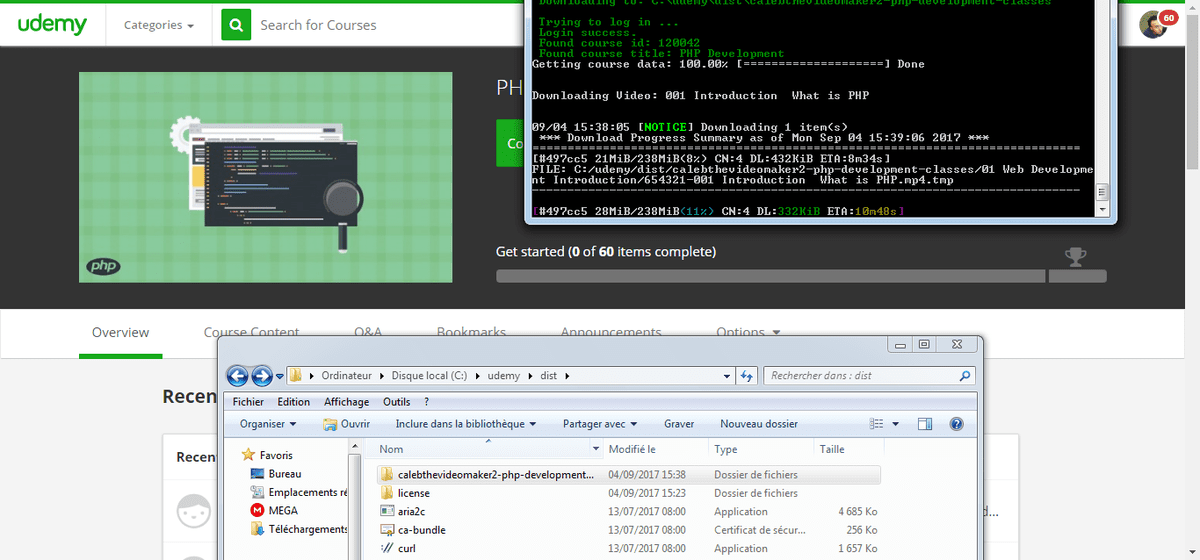Click the magnifier in Explorer's search box
The width and height of the screenshot is (1200, 560).
964,376
